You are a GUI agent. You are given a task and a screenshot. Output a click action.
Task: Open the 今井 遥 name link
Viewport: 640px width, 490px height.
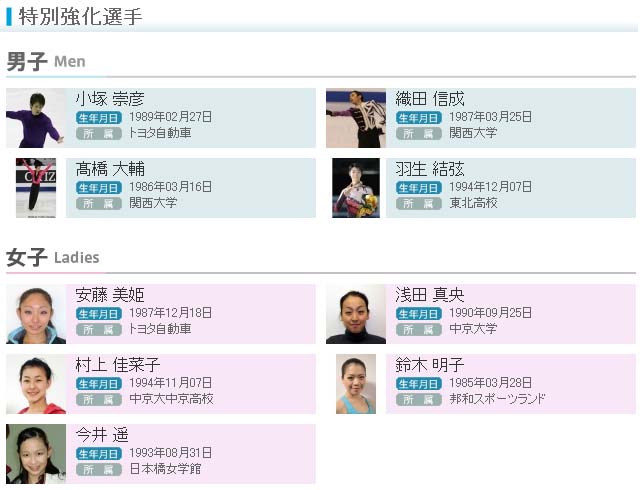[x=103, y=435]
